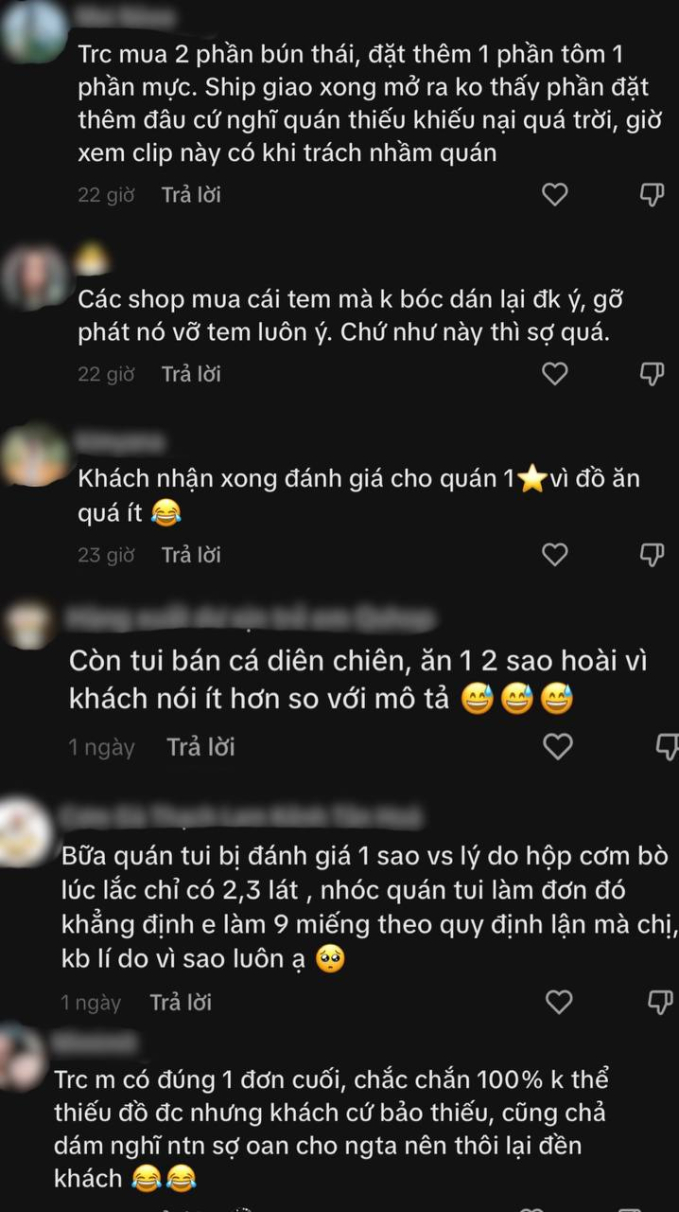
Task: Dislike the bún thái order comment
Action: (x=652, y=194)
